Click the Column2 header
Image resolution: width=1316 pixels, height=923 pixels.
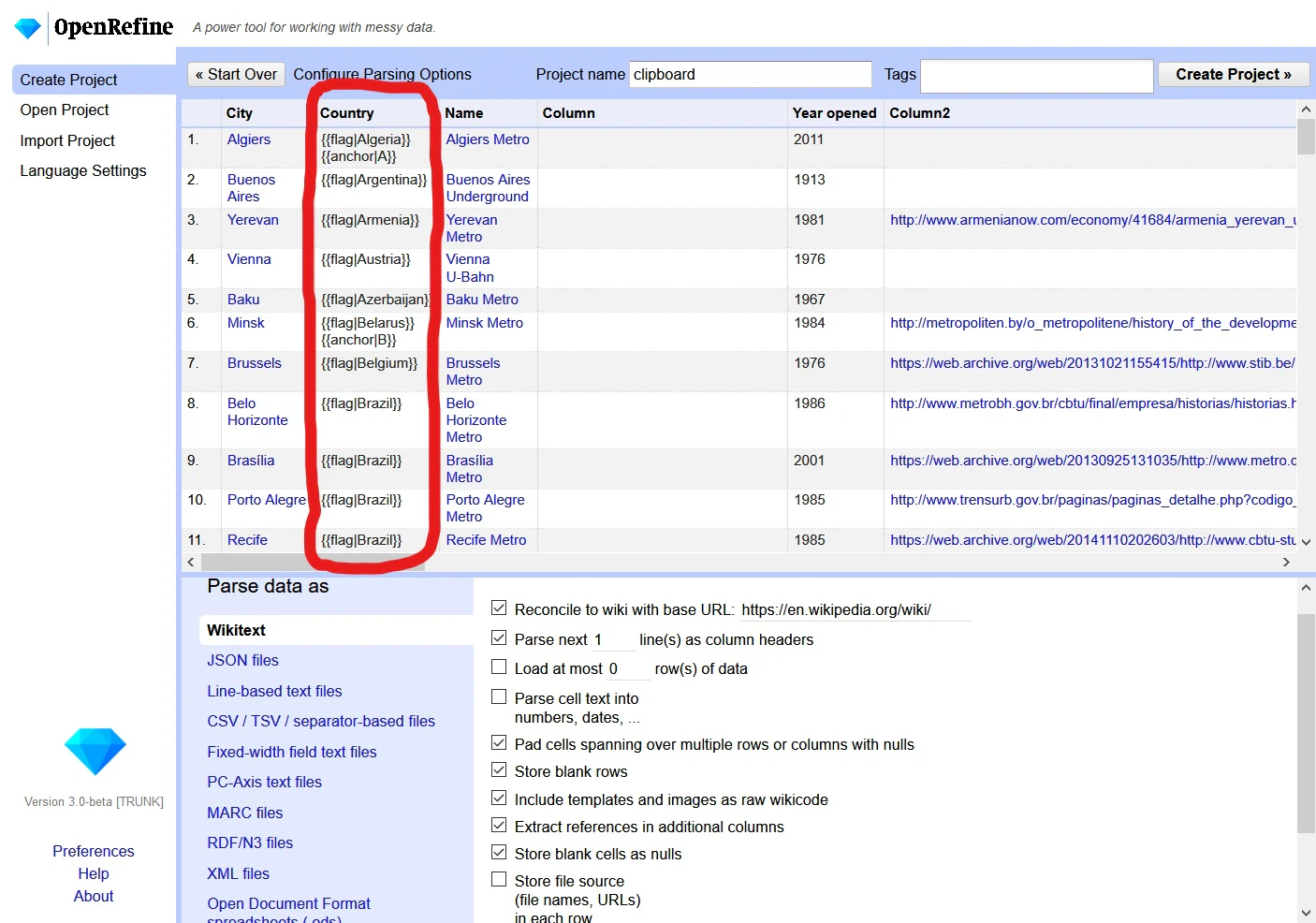[x=919, y=113]
